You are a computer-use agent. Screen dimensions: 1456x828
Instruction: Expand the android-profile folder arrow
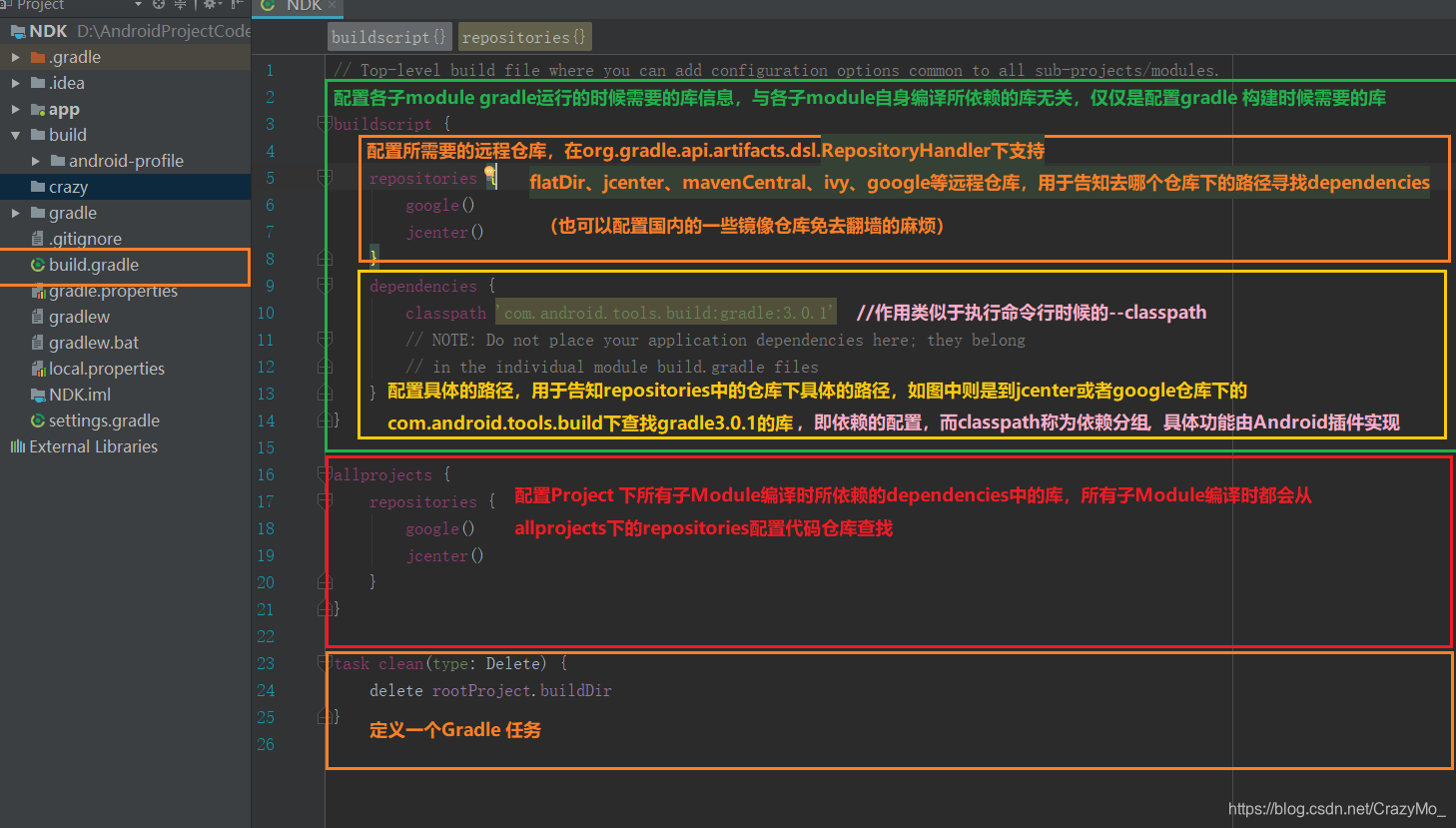[36, 161]
